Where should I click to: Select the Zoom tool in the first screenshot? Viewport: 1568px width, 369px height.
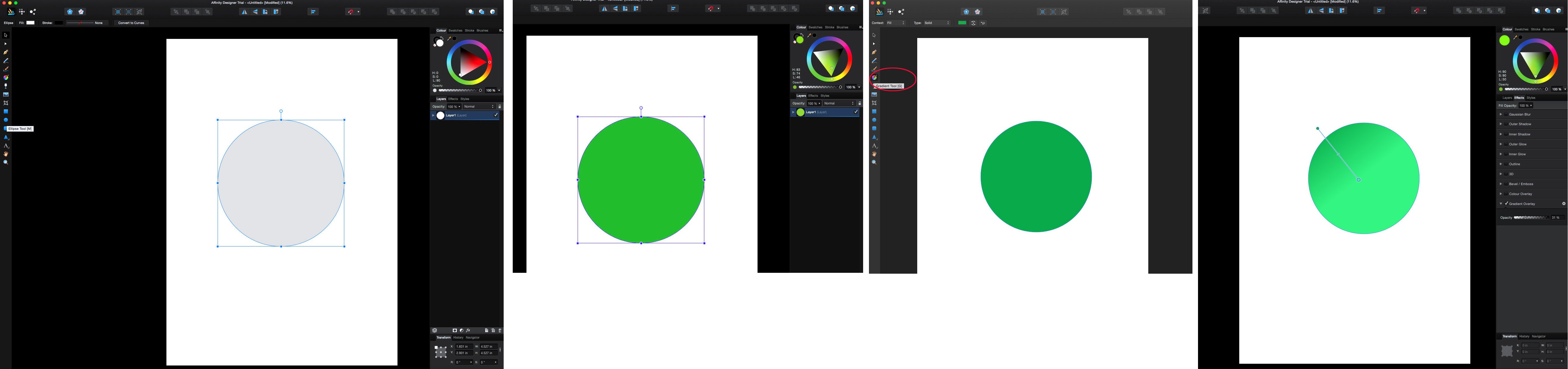click(6, 163)
